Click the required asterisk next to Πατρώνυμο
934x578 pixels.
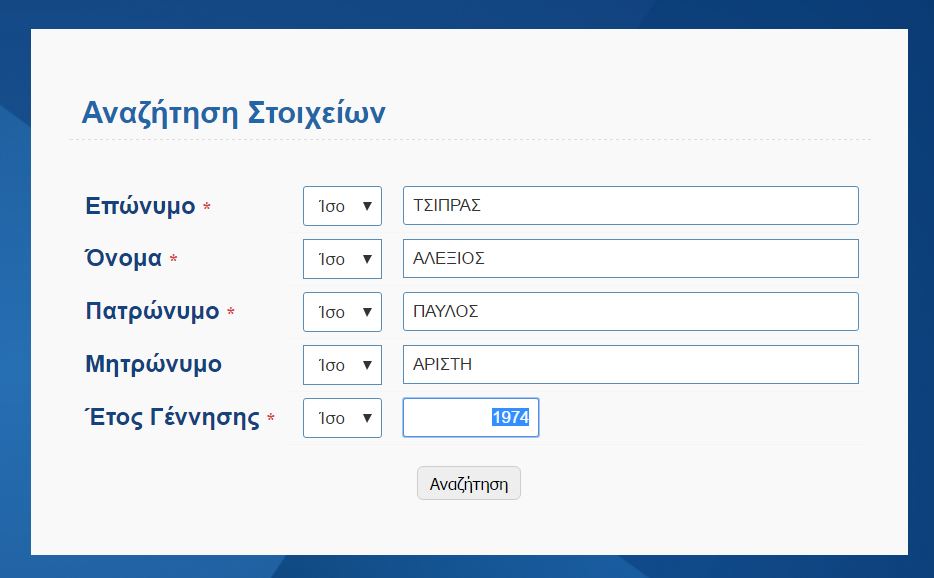(231, 313)
